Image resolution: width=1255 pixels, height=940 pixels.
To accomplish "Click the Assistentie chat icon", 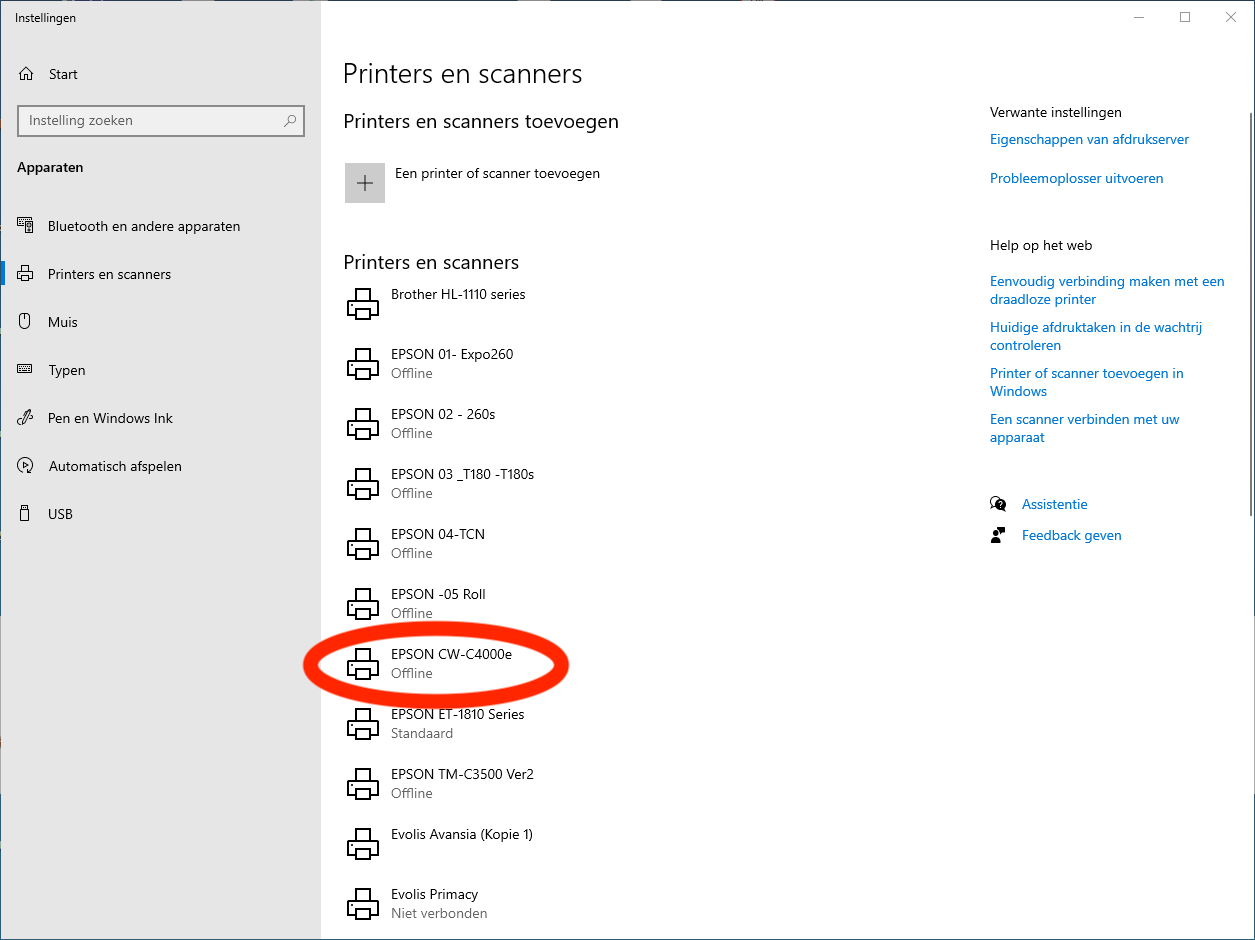I will 998,504.
